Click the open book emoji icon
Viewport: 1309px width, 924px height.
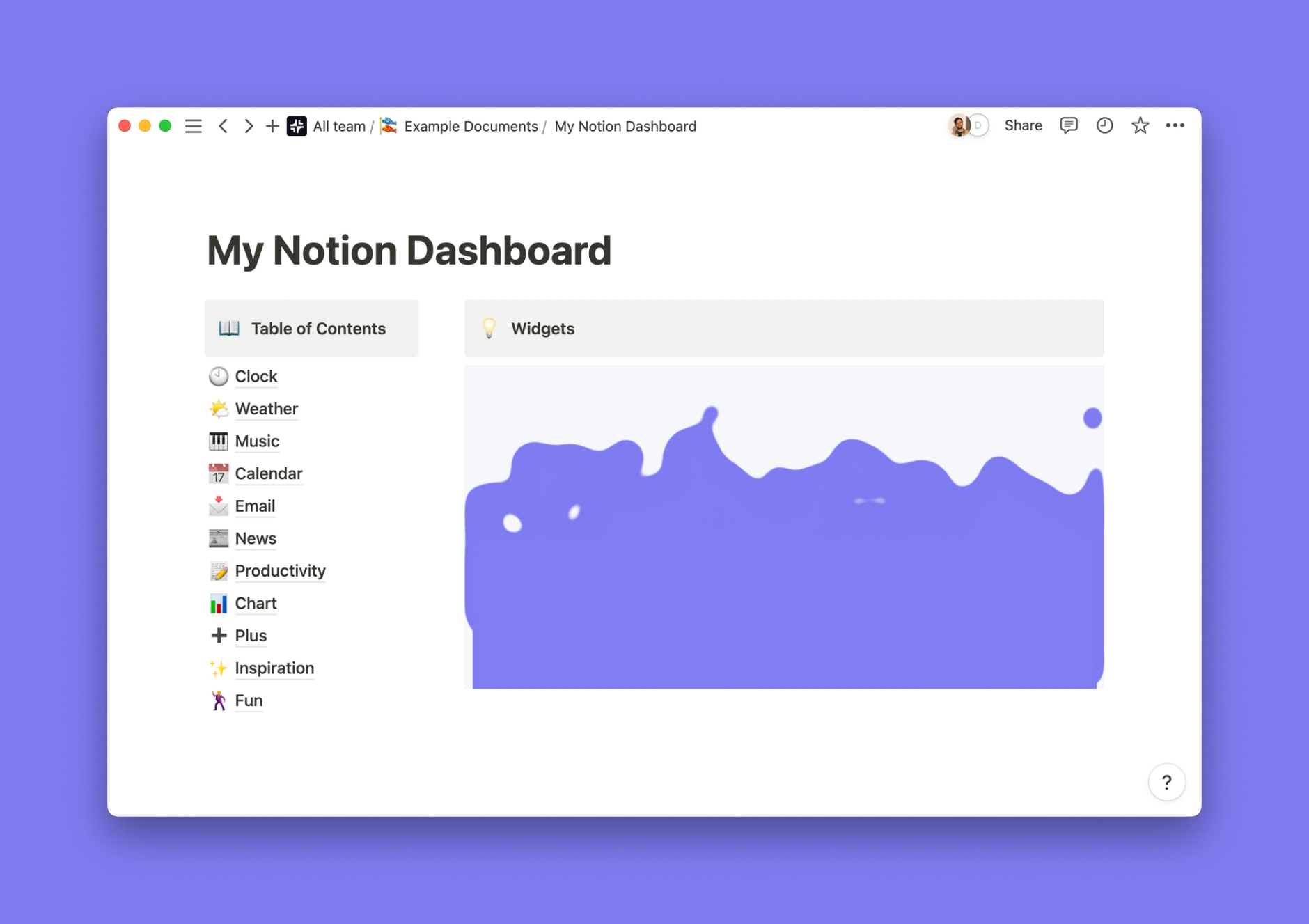click(x=229, y=328)
